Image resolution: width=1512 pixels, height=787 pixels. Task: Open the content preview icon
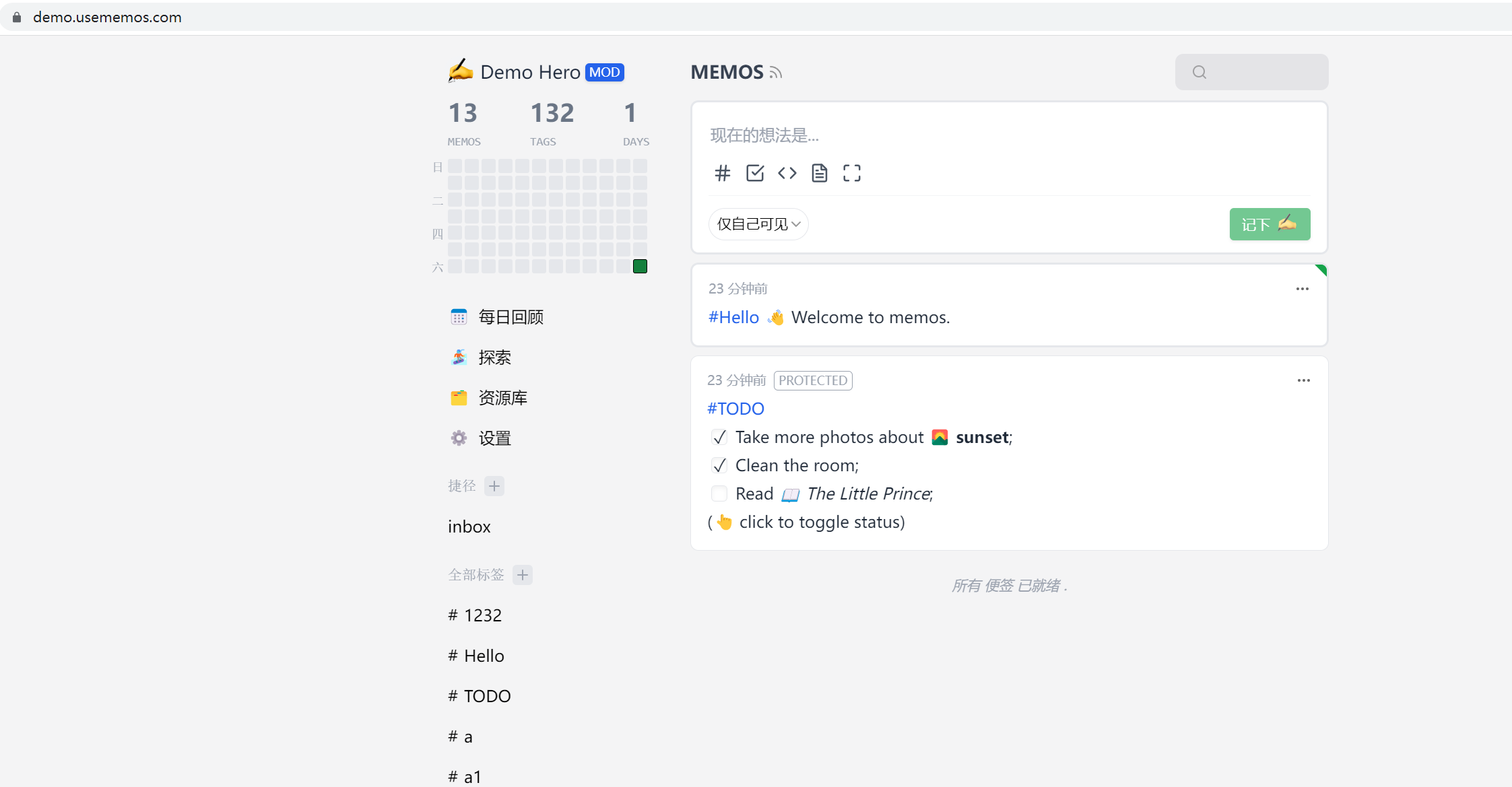pos(819,173)
